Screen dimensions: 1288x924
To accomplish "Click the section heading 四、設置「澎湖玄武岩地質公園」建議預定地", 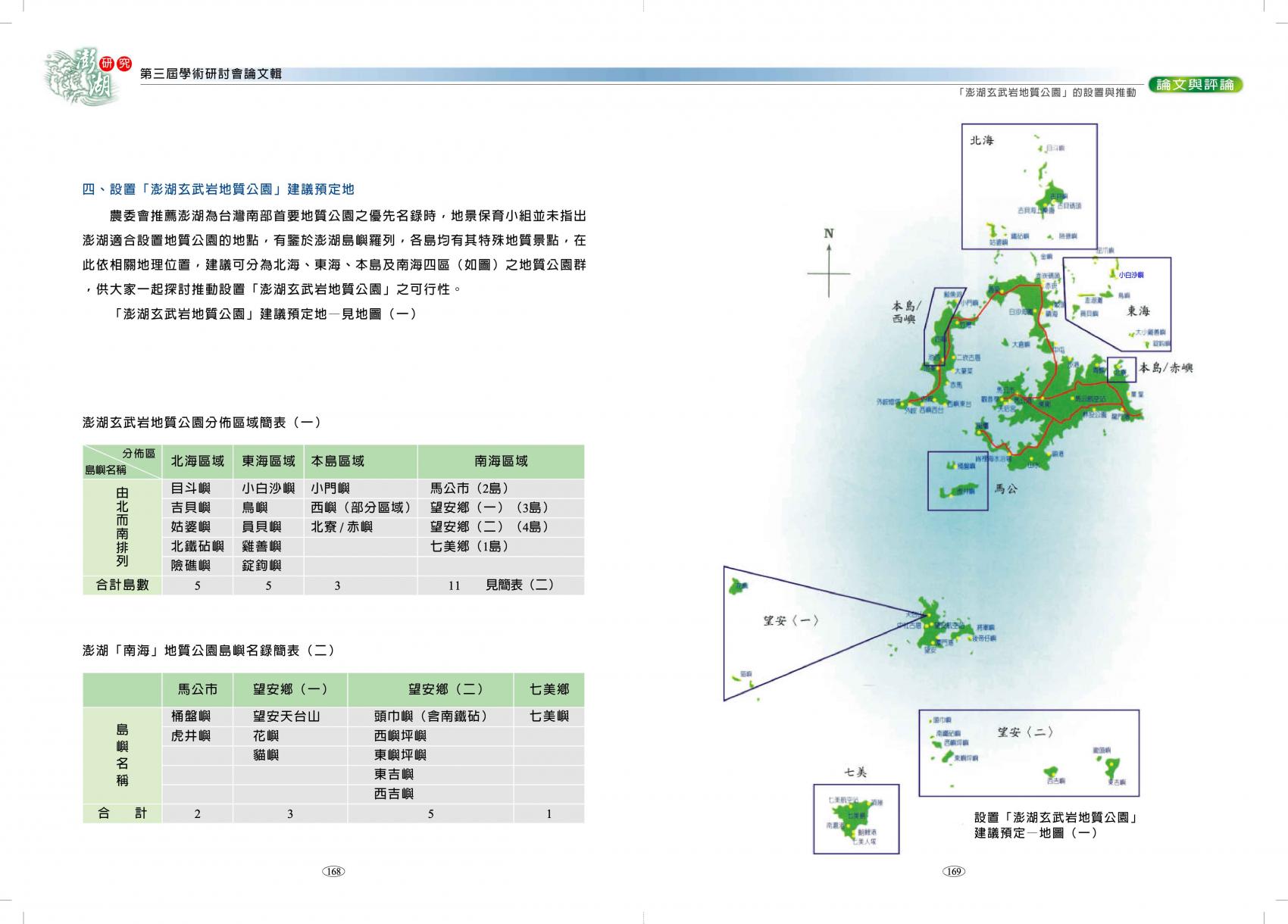I will (x=217, y=189).
